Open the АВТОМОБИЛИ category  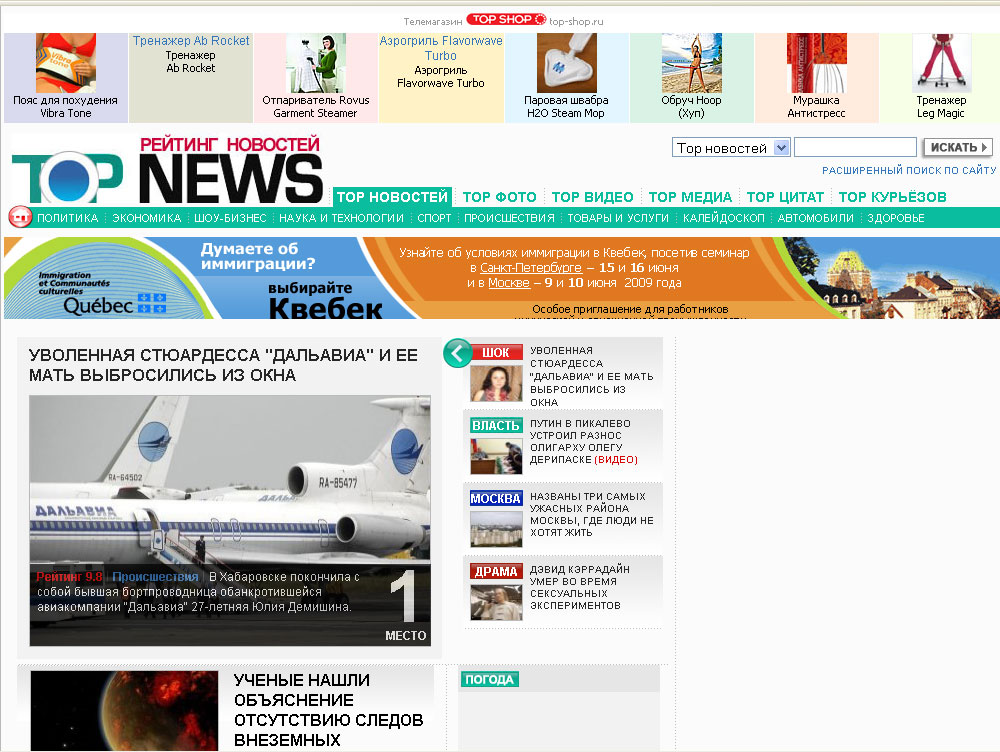coord(816,218)
